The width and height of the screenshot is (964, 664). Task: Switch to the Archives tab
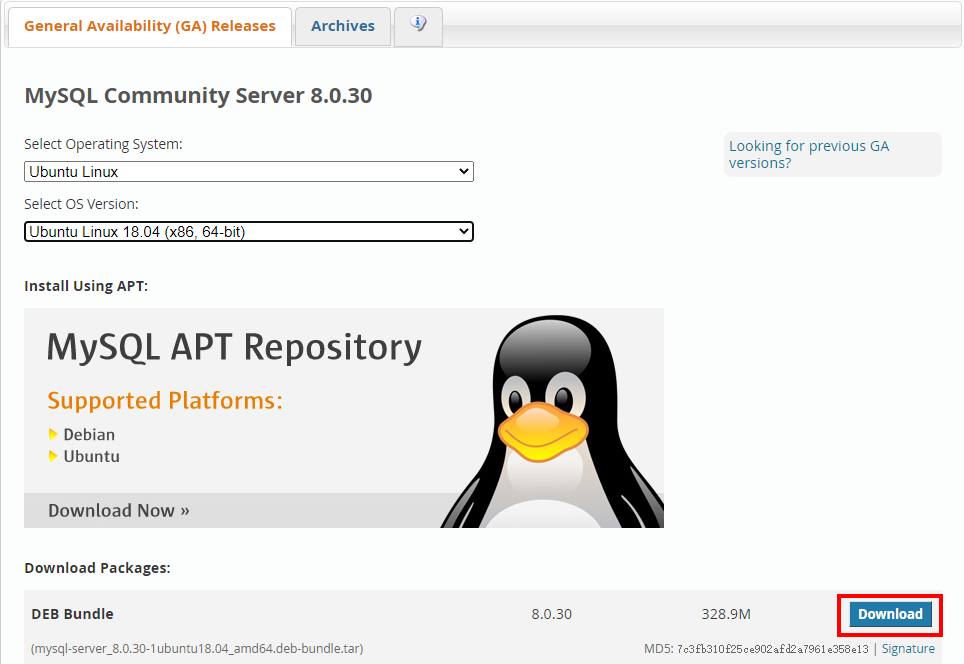point(342,26)
